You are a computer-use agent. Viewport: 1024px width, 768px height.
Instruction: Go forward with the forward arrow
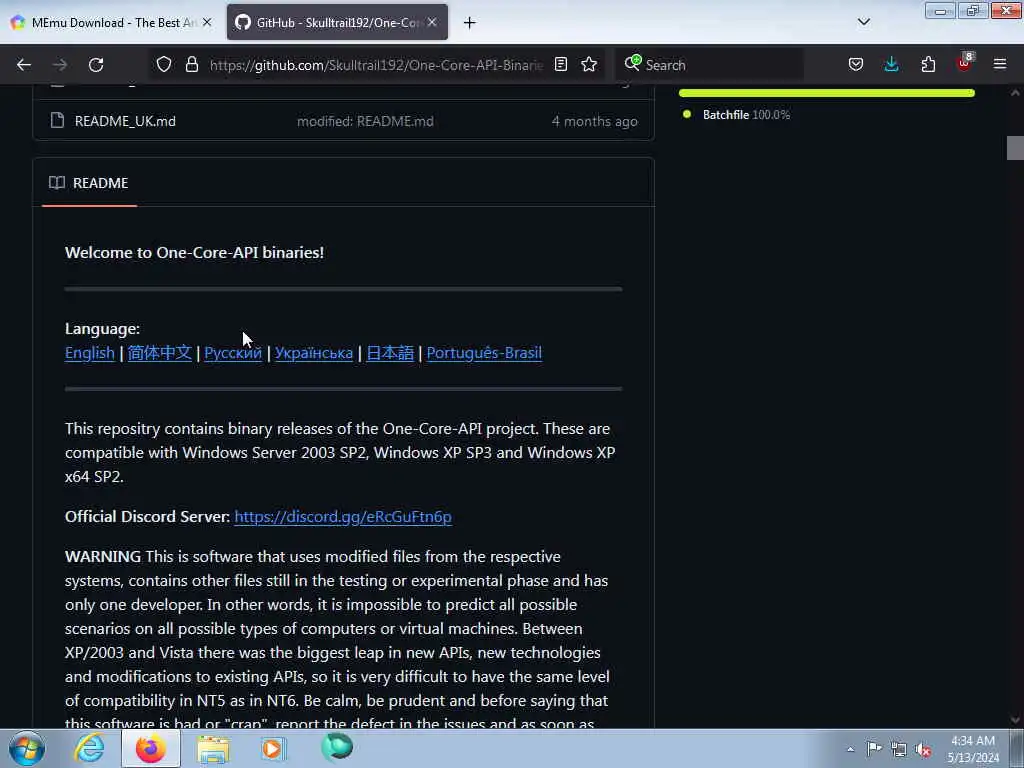click(59, 65)
